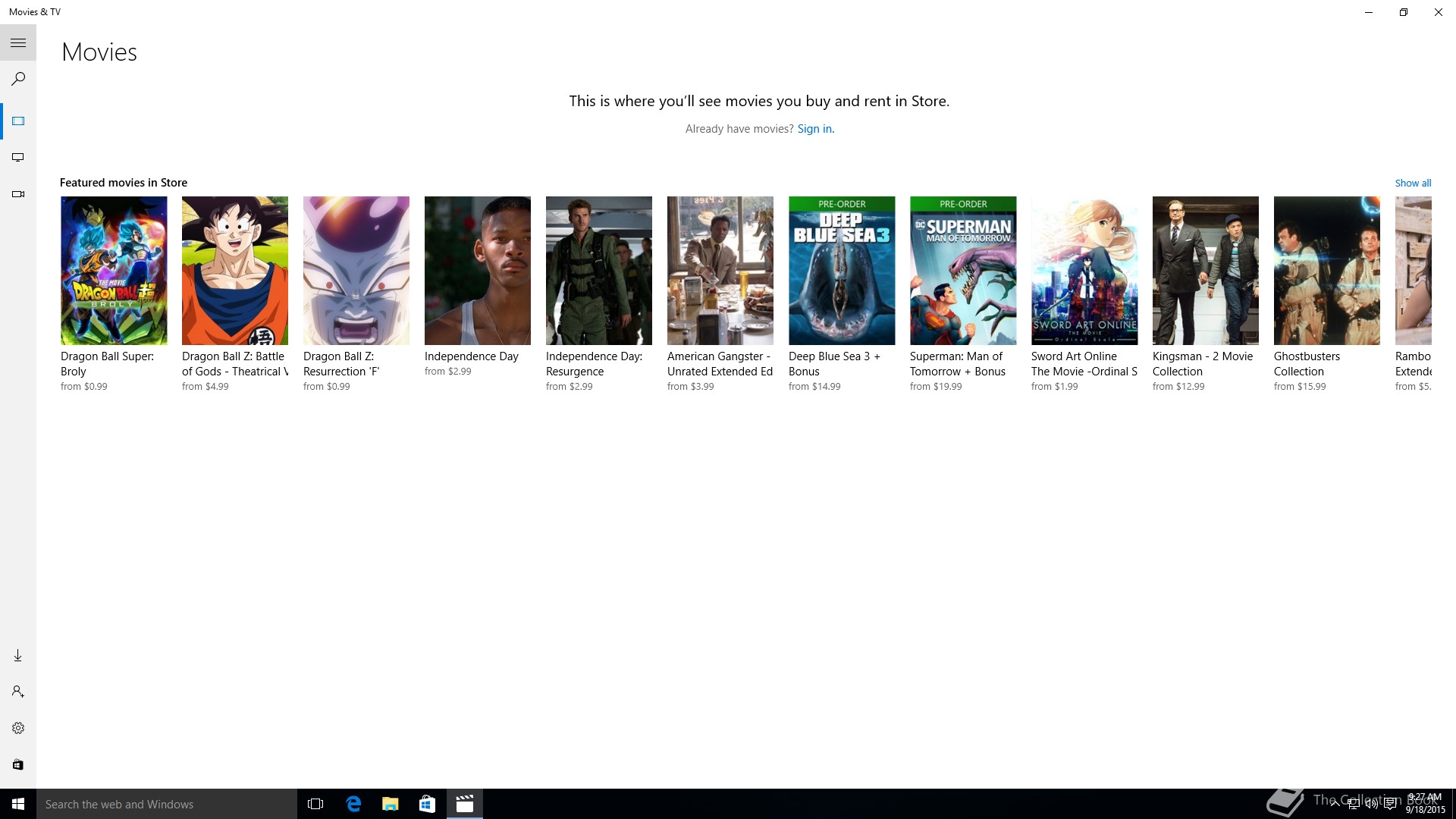Open the Downloads arrow icon
The image size is (1456, 819).
pos(18,655)
